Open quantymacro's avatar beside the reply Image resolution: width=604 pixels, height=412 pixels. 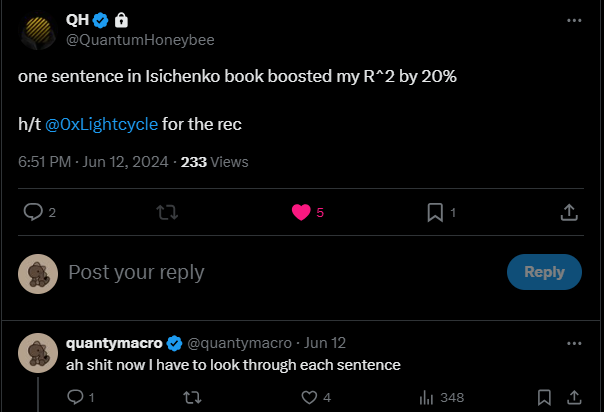coord(38,353)
